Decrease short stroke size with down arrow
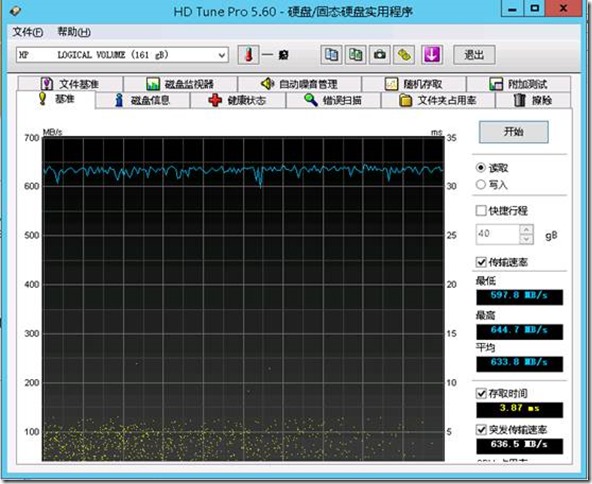592x484 pixels. click(x=527, y=239)
